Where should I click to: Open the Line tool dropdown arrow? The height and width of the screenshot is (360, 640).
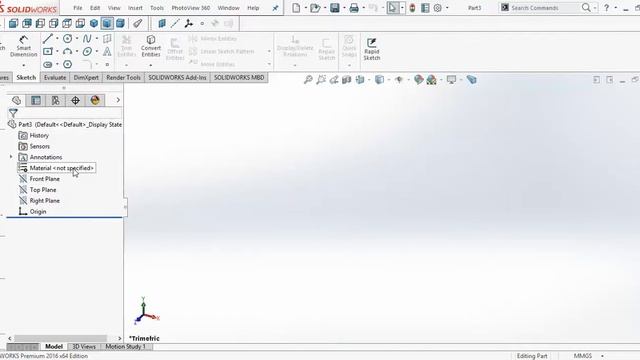[x=57, y=39]
